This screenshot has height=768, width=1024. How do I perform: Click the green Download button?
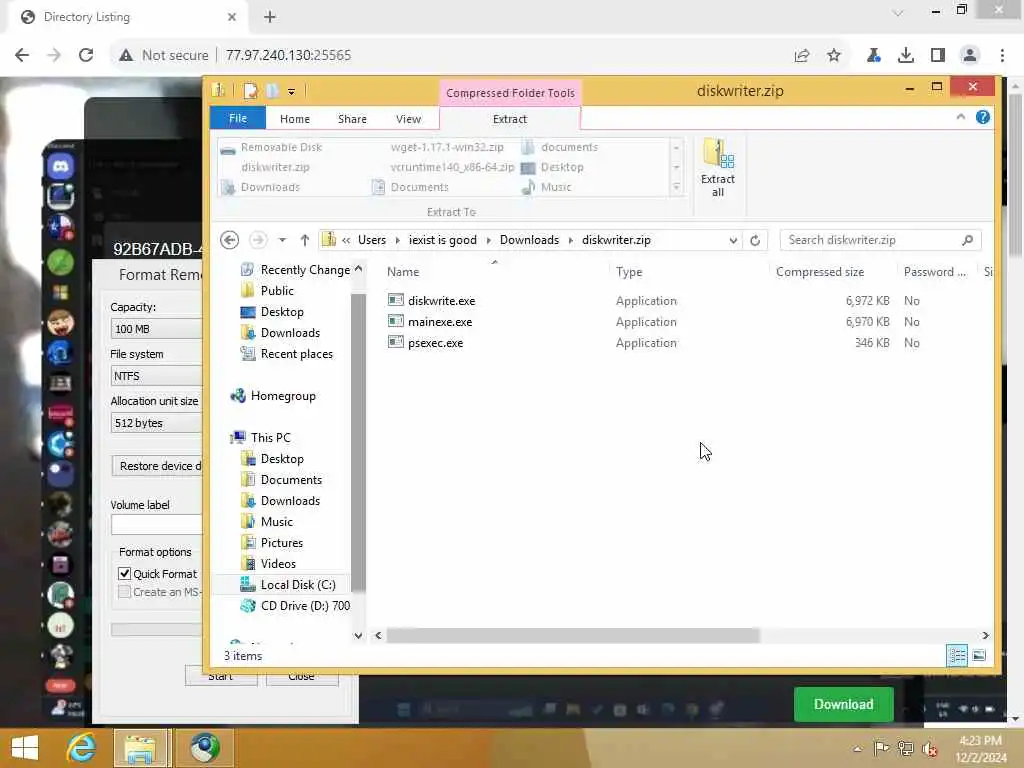tap(843, 704)
